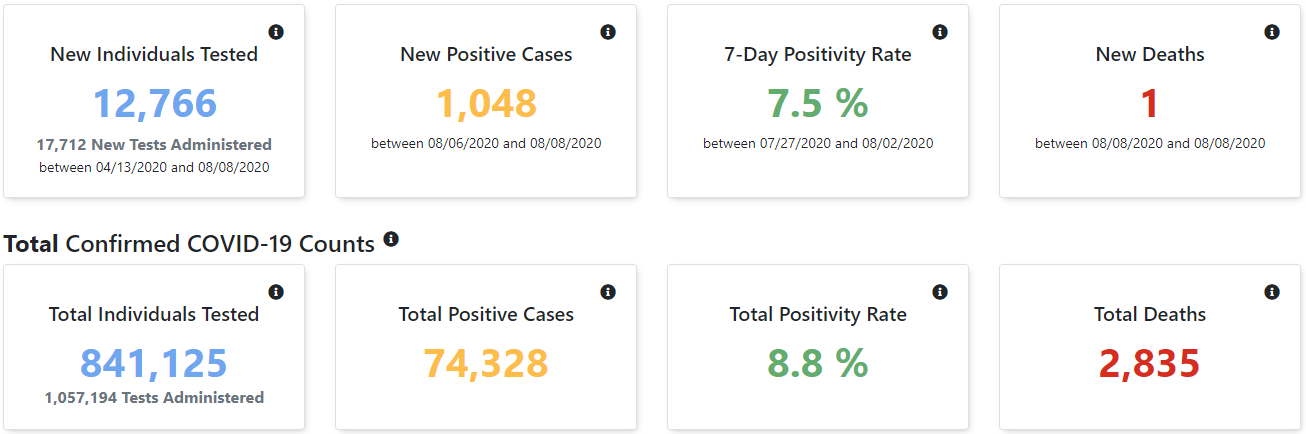Open info icon on New Individuals Tested card
1306x434 pixels.
[276, 32]
